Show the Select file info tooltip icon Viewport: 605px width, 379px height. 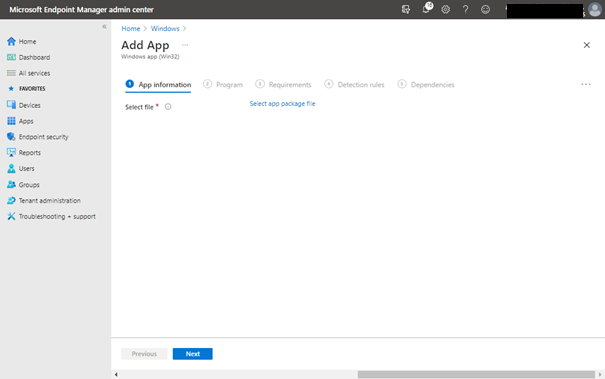click(168, 107)
